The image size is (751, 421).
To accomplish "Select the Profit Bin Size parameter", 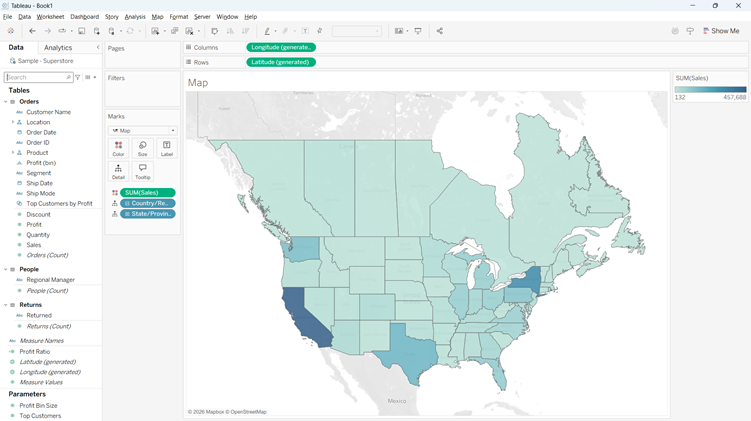I will (x=38, y=406).
